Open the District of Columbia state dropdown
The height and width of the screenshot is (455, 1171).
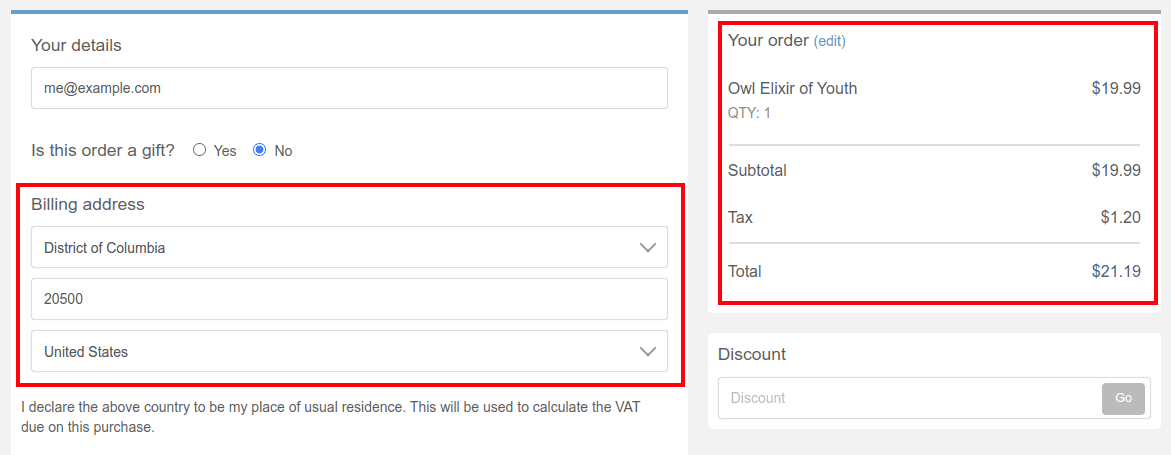(x=349, y=247)
